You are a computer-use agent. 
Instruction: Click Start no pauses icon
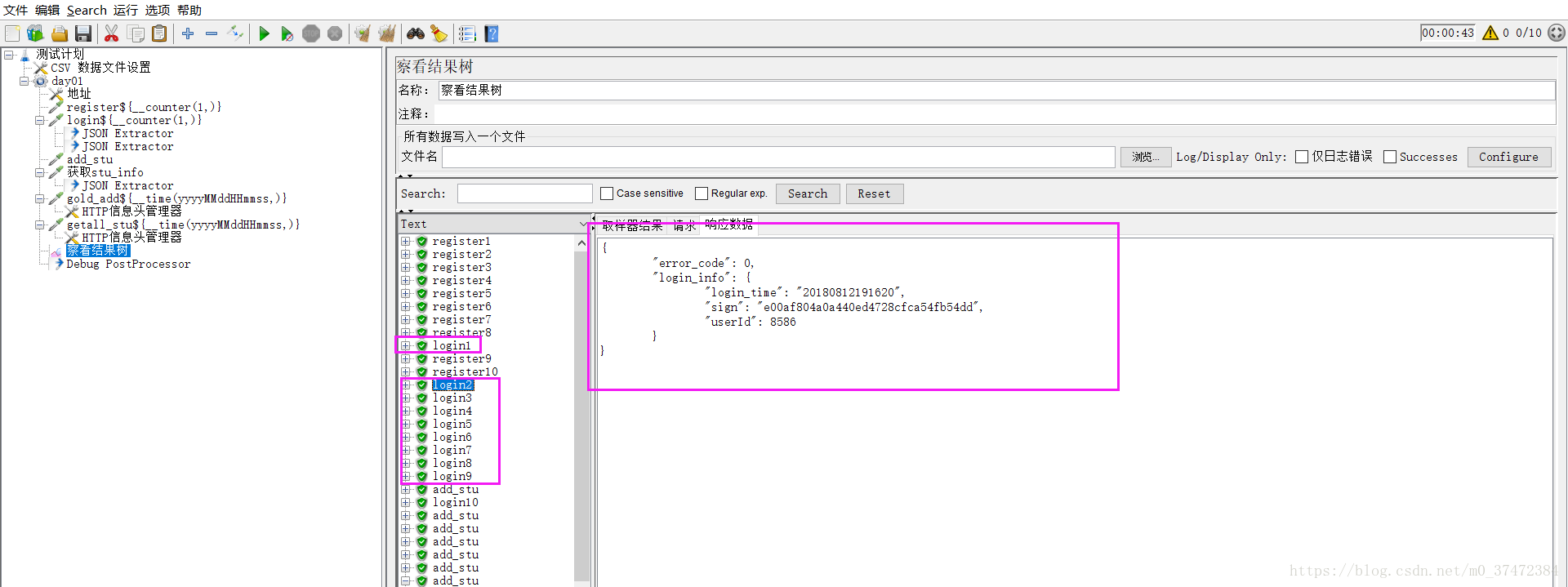[287, 33]
